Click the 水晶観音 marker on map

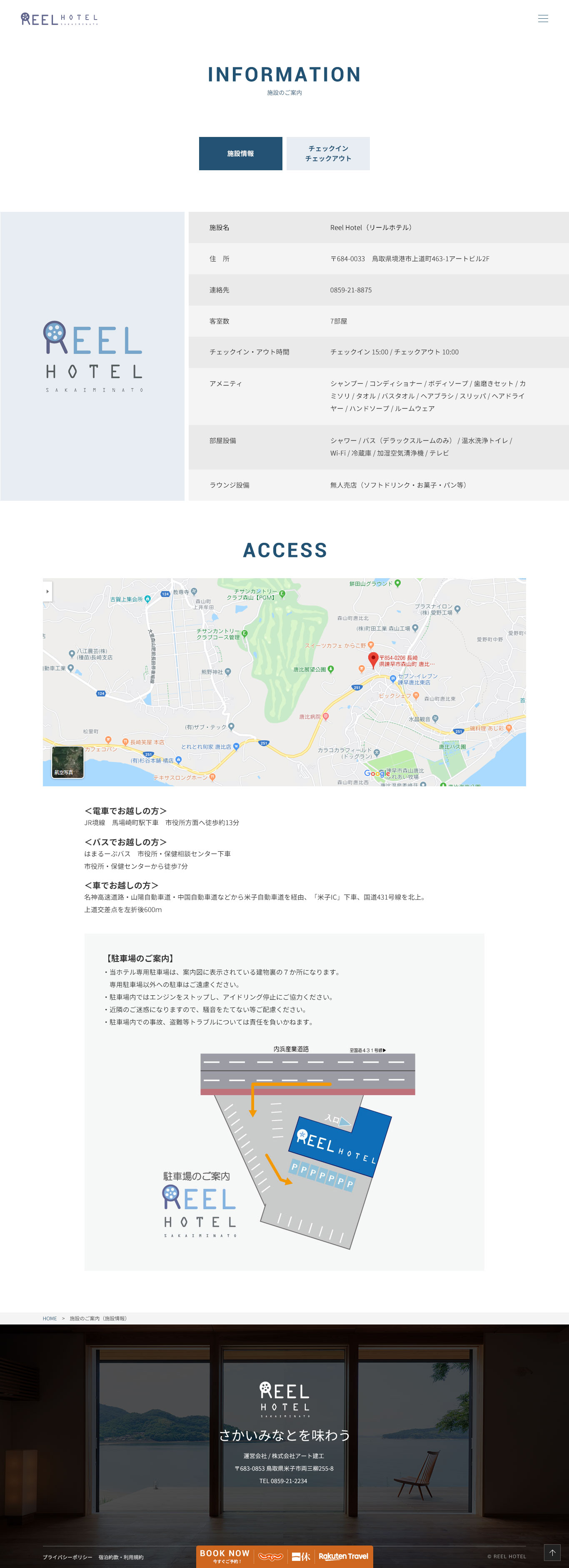pos(436,719)
